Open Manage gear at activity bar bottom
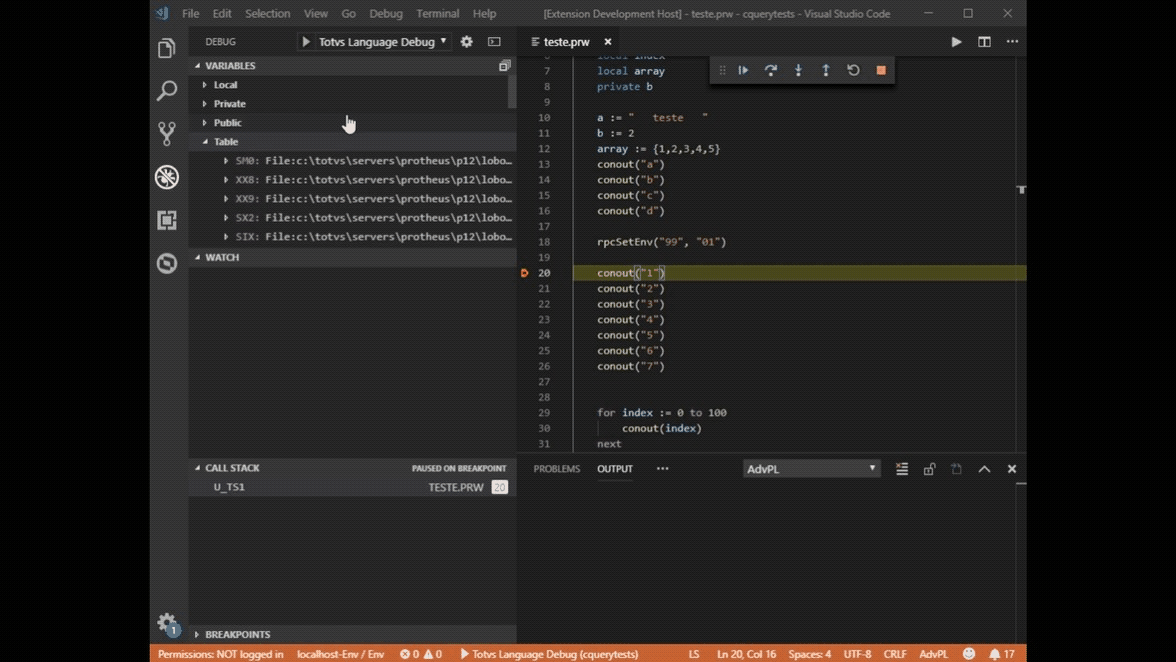Image resolution: width=1176 pixels, height=662 pixels. pyautogui.click(x=166, y=623)
